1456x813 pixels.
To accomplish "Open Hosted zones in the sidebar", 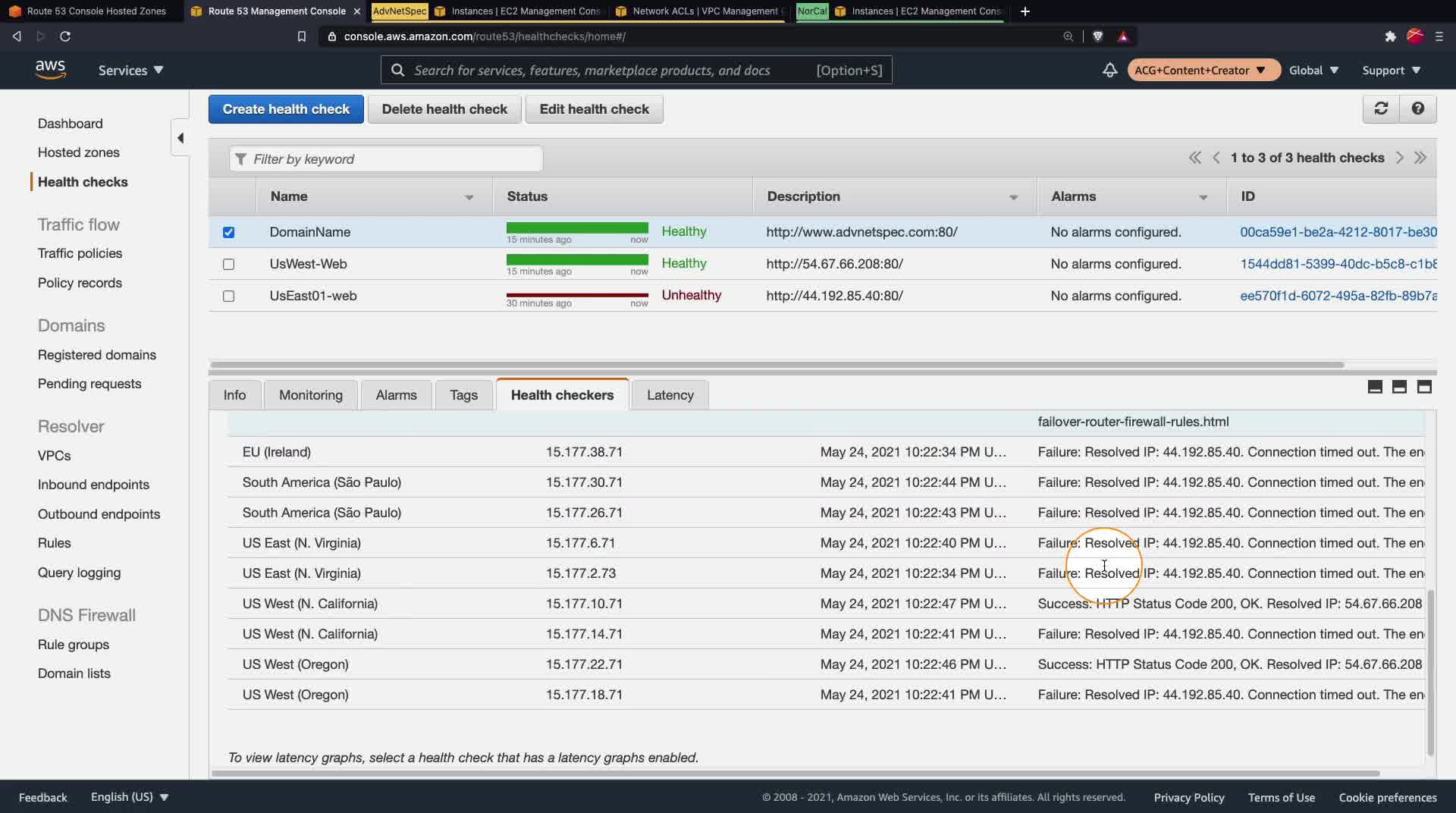I will pos(79,152).
